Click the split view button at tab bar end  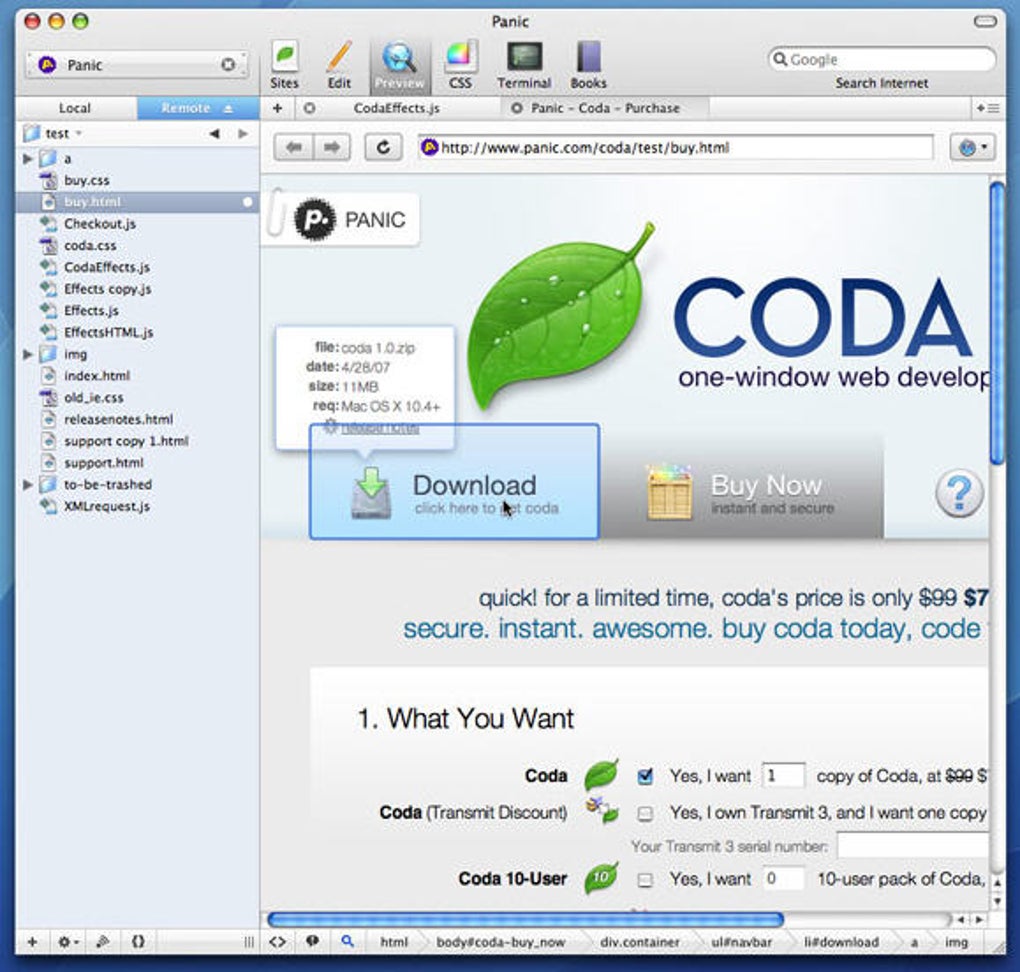click(x=987, y=108)
